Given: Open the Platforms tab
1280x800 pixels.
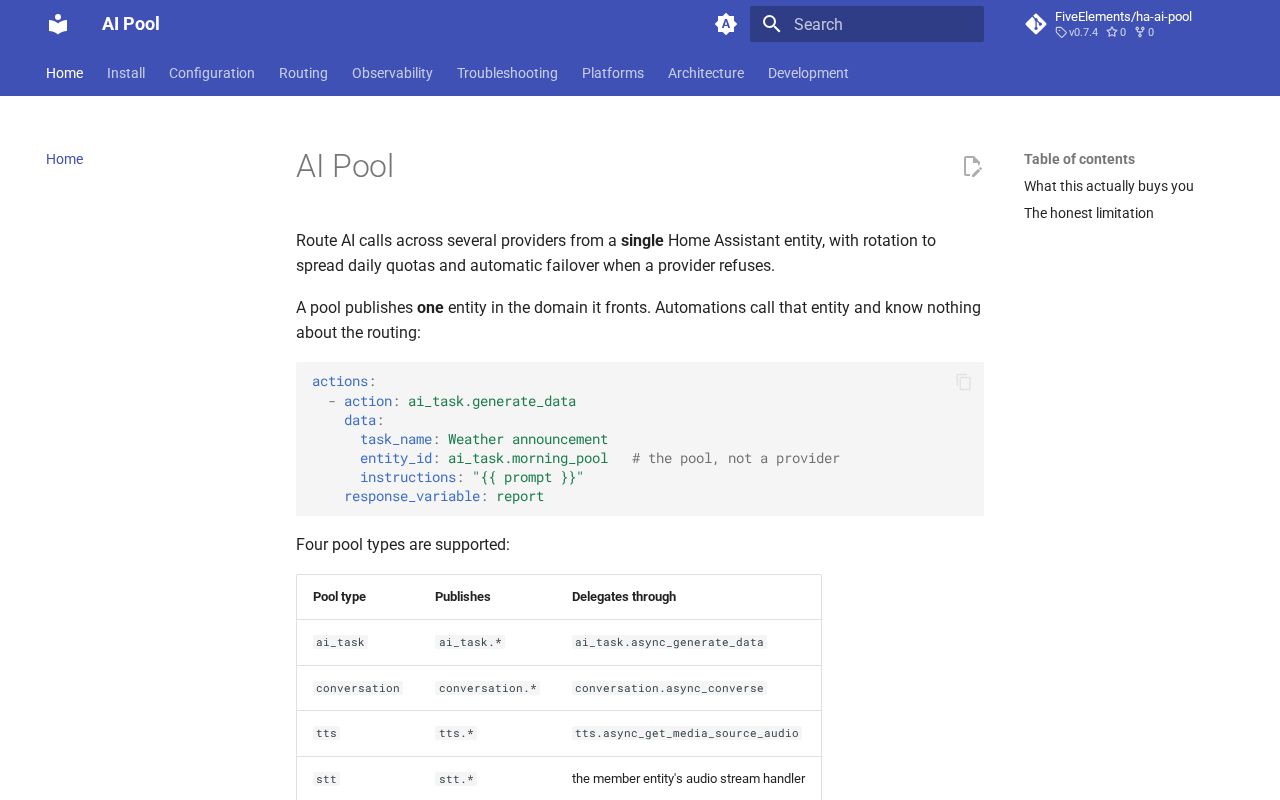Looking at the screenshot, I should pyautogui.click(x=613, y=73).
